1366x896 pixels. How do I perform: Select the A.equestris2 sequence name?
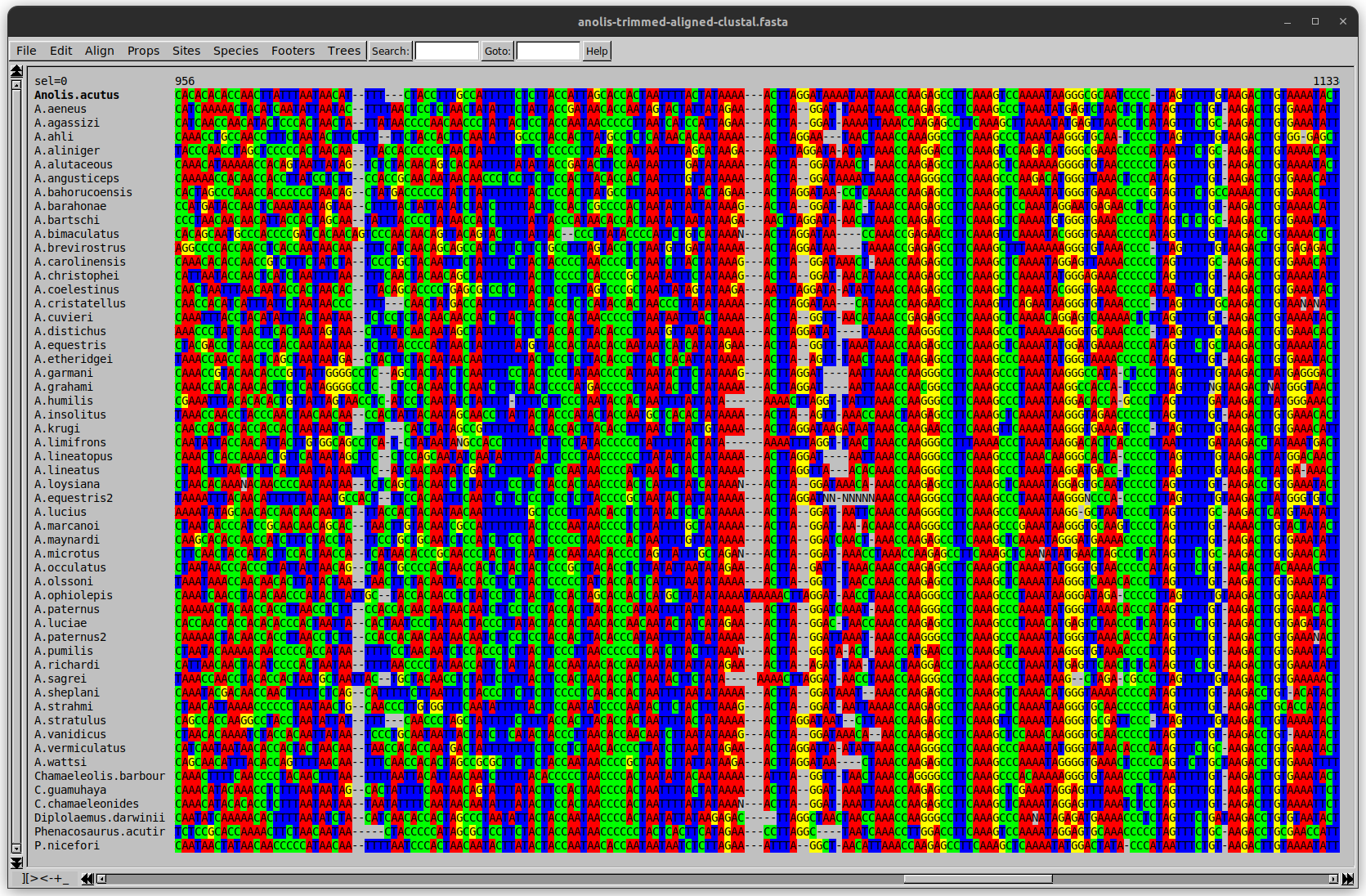click(74, 498)
